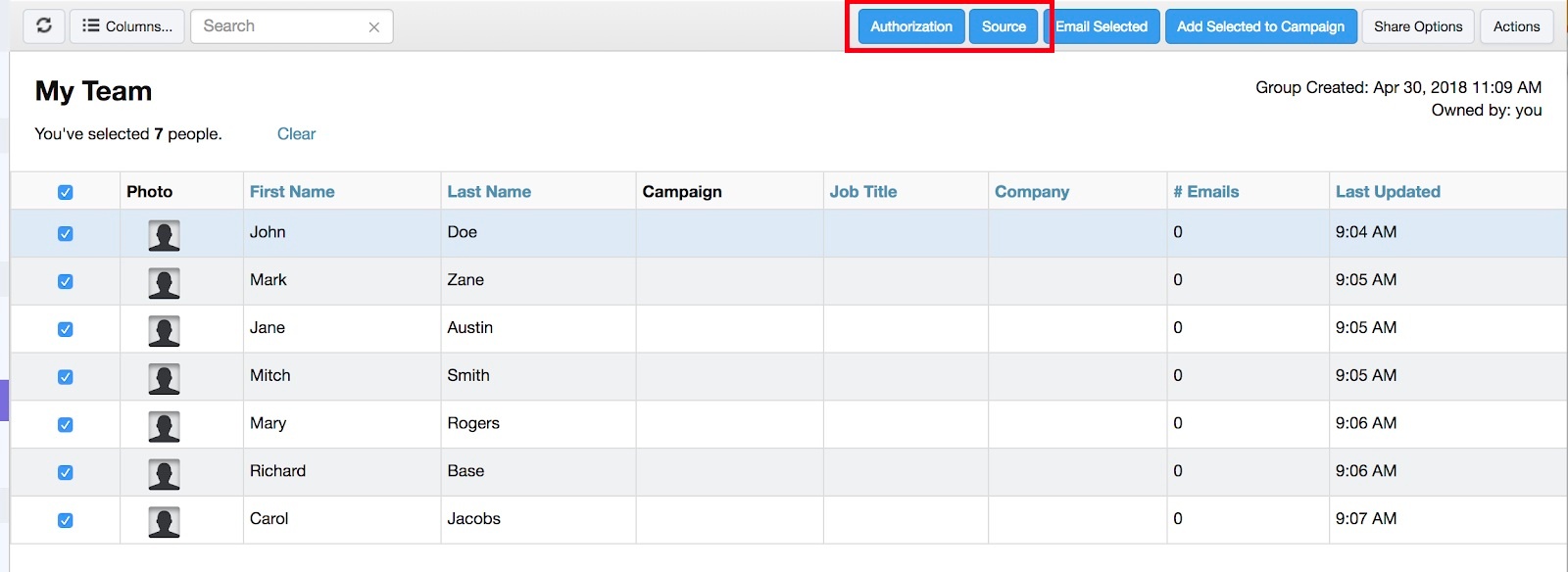This screenshot has width=1568, height=572.
Task: Click the Clear selection link
Action: click(296, 134)
